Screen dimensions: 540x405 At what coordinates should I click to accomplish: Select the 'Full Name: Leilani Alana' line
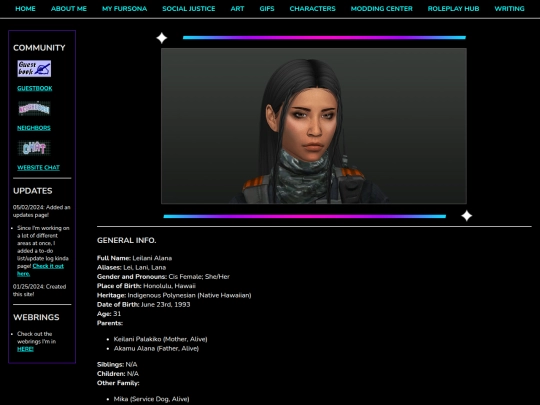pyautogui.click(x=134, y=258)
